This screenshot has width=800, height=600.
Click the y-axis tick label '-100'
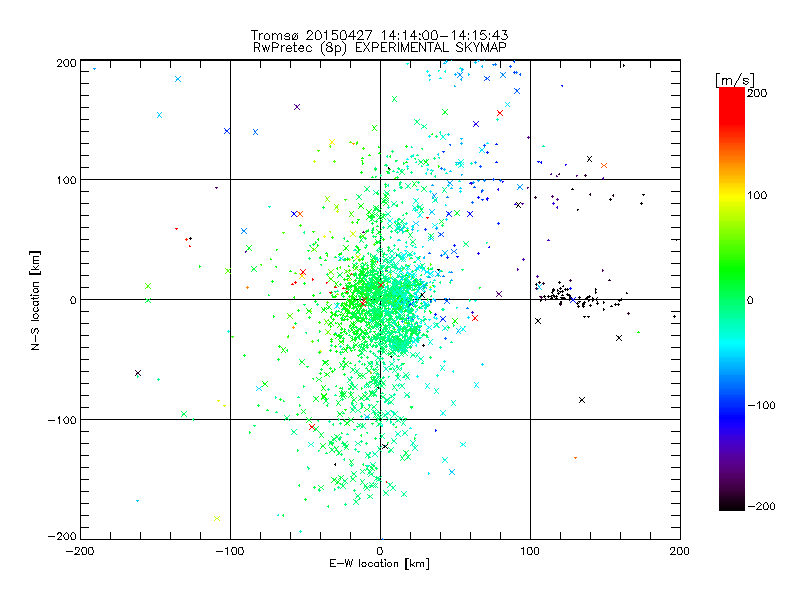[62, 420]
